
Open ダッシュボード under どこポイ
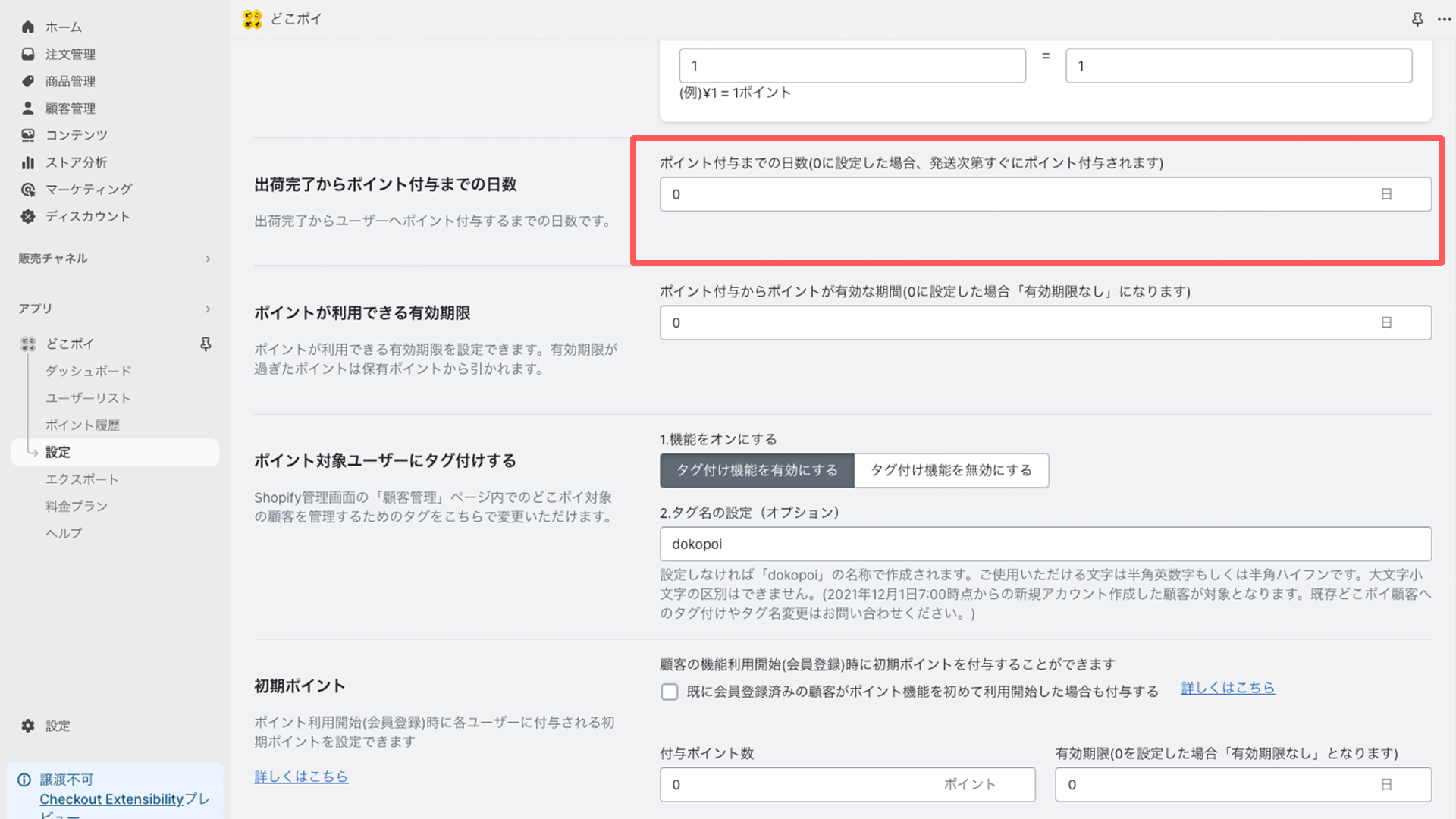[89, 371]
